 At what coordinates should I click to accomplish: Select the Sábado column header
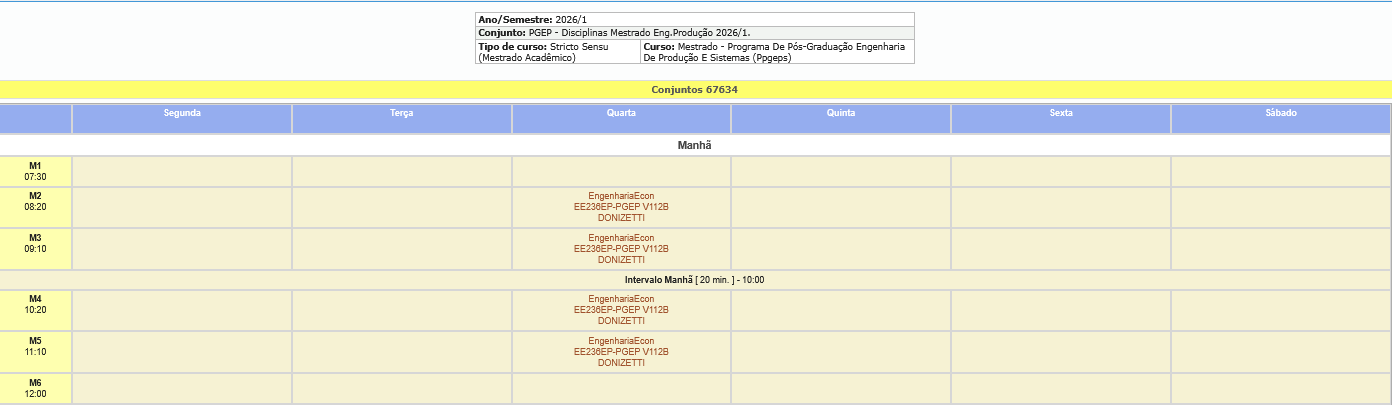coord(1280,114)
